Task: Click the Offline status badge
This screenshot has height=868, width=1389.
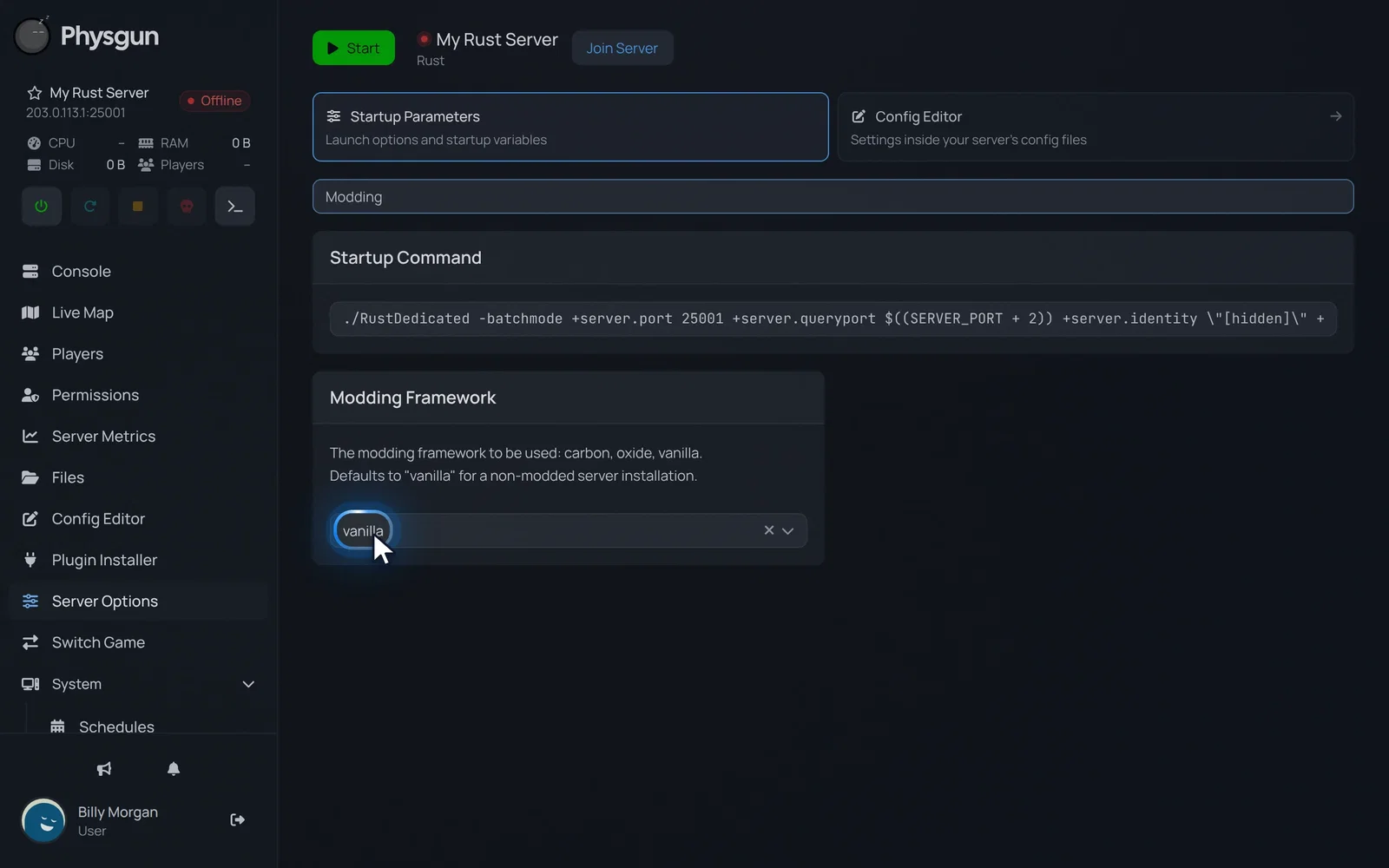Action: (x=215, y=101)
